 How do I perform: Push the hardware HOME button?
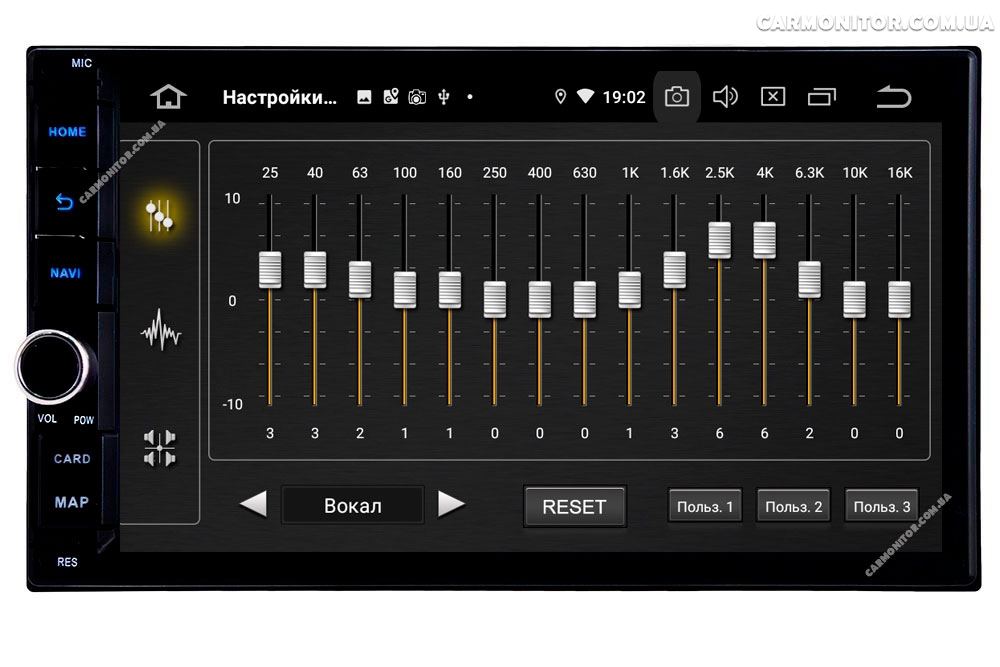67,131
